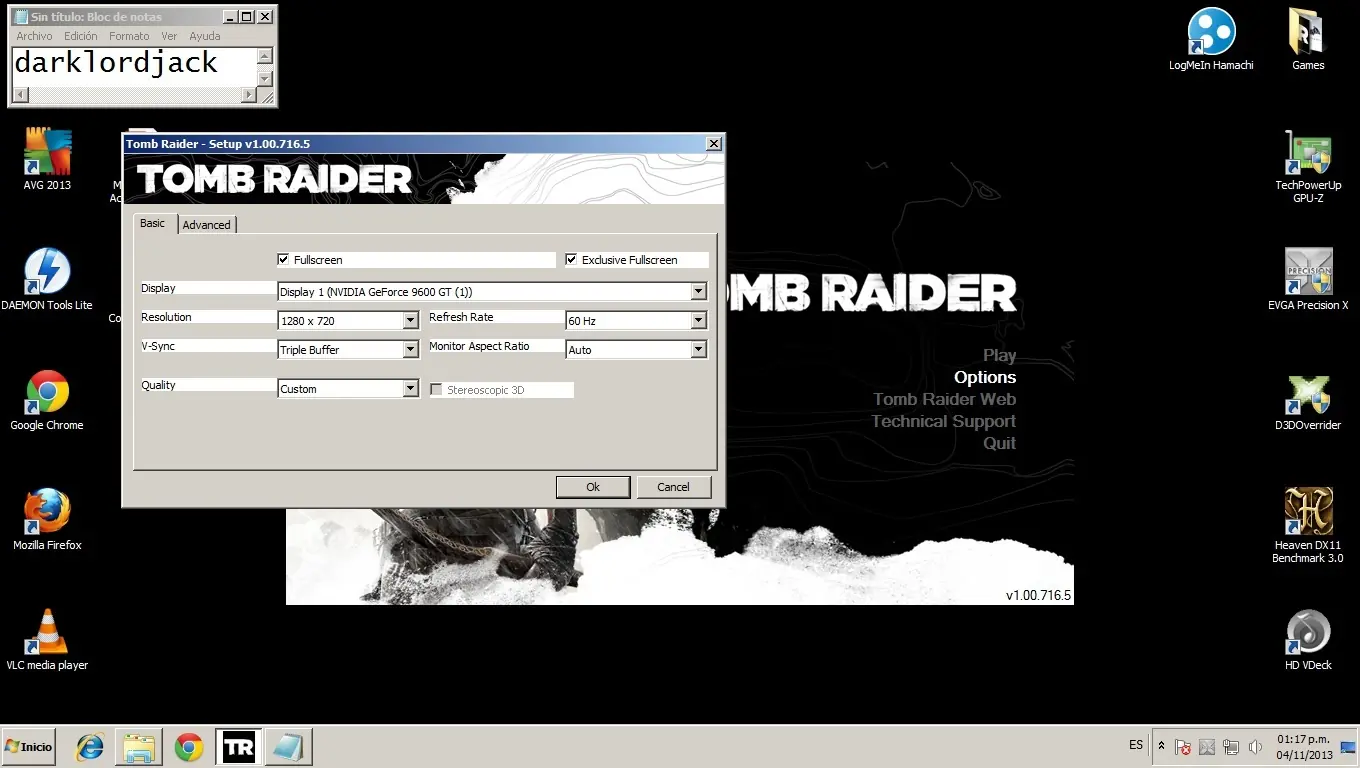Select the Mozilla Firefox desktop icon
1360x768 pixels.
pyautogui.click(x=47, y=520)
